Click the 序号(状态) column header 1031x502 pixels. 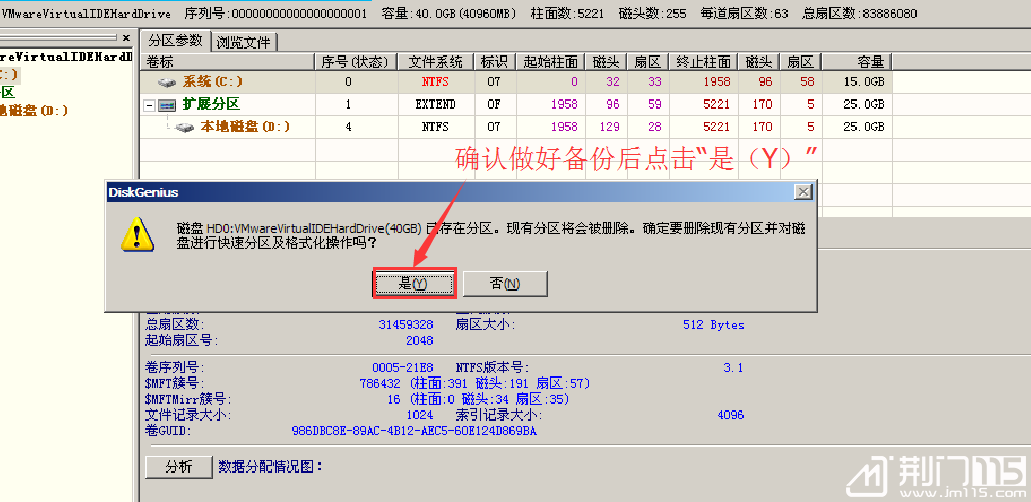coord(357,62)
